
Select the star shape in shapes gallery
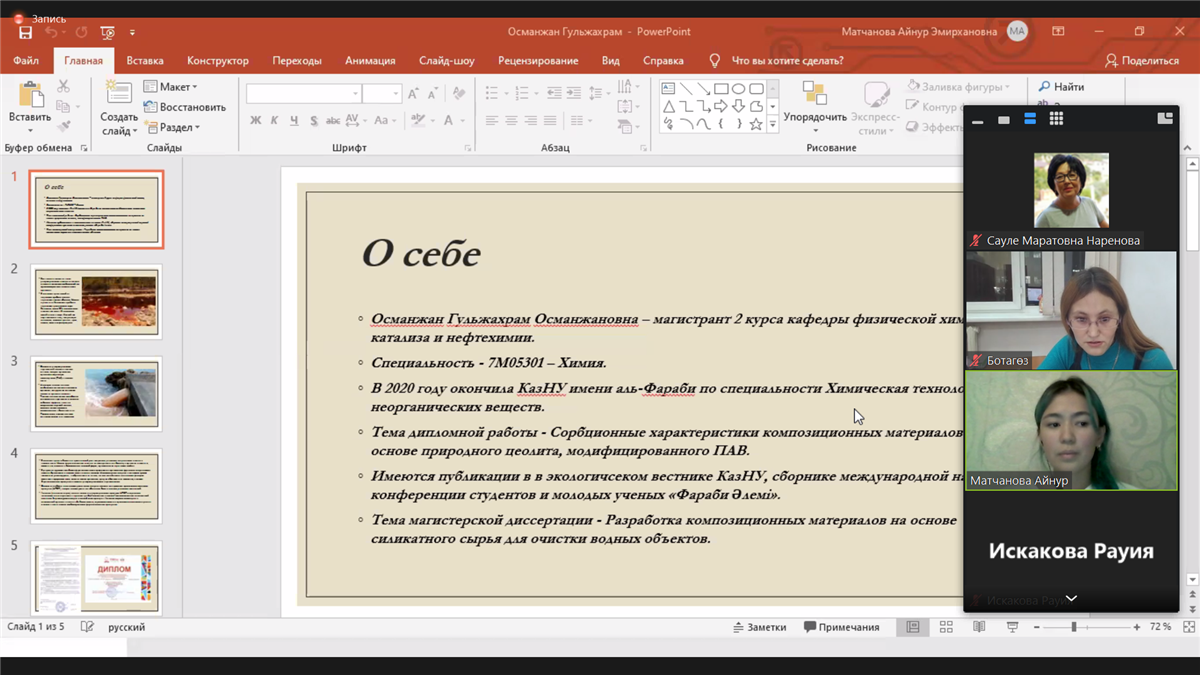pyautogui.click(x=756, y=124)
